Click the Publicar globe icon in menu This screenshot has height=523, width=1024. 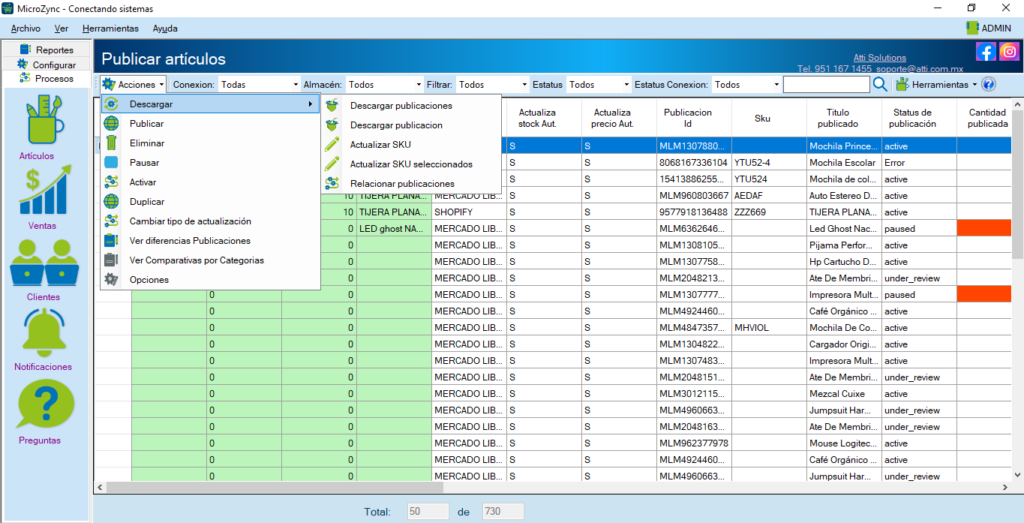coord(112,123)
